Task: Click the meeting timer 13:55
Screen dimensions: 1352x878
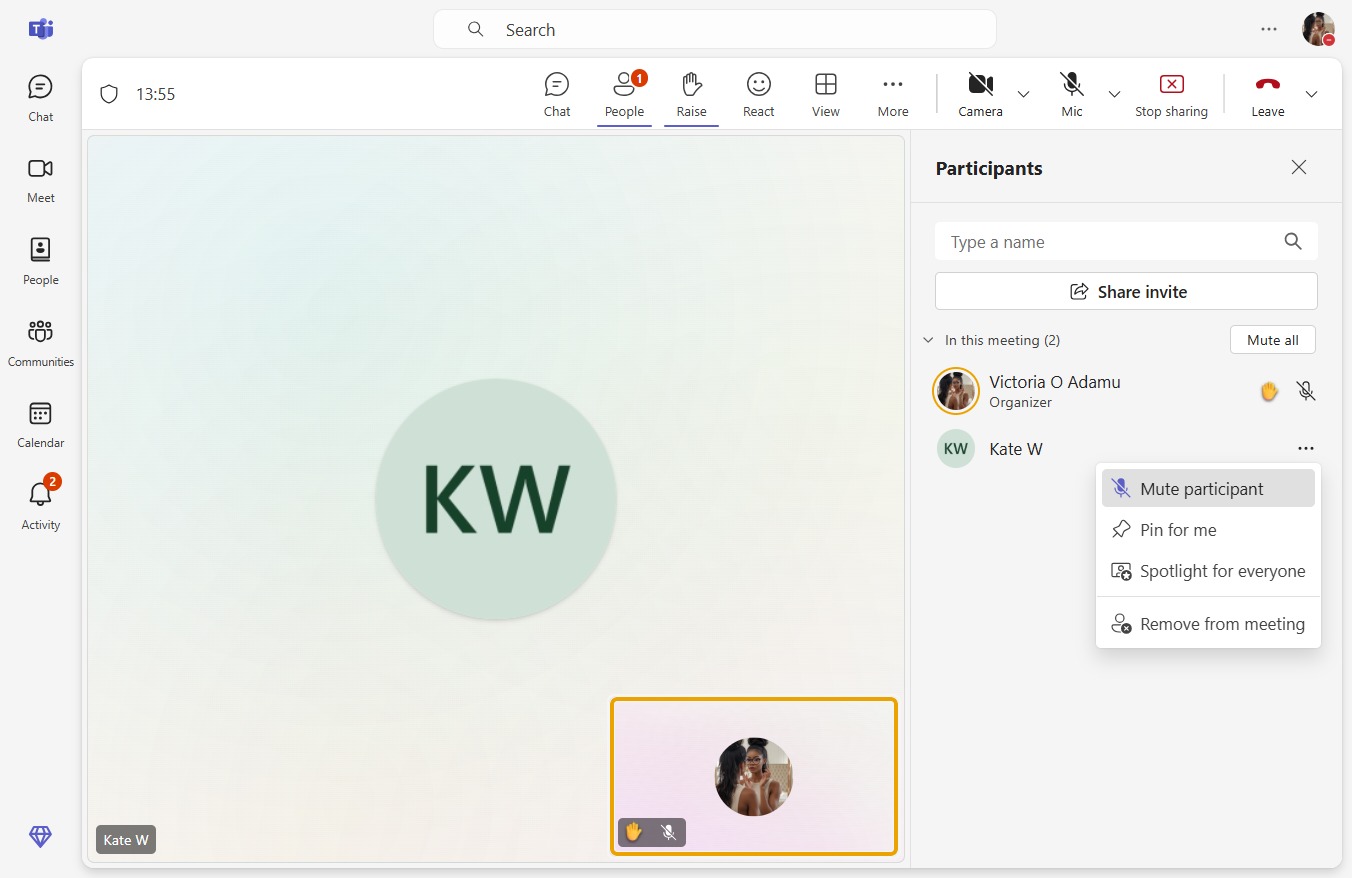Action: (x=155, y=94)
